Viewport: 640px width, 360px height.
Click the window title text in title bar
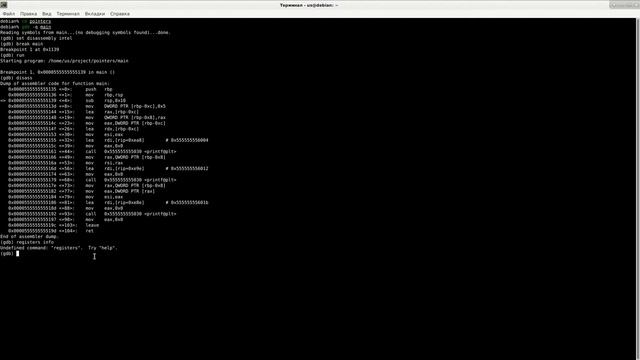pos(309,5)
